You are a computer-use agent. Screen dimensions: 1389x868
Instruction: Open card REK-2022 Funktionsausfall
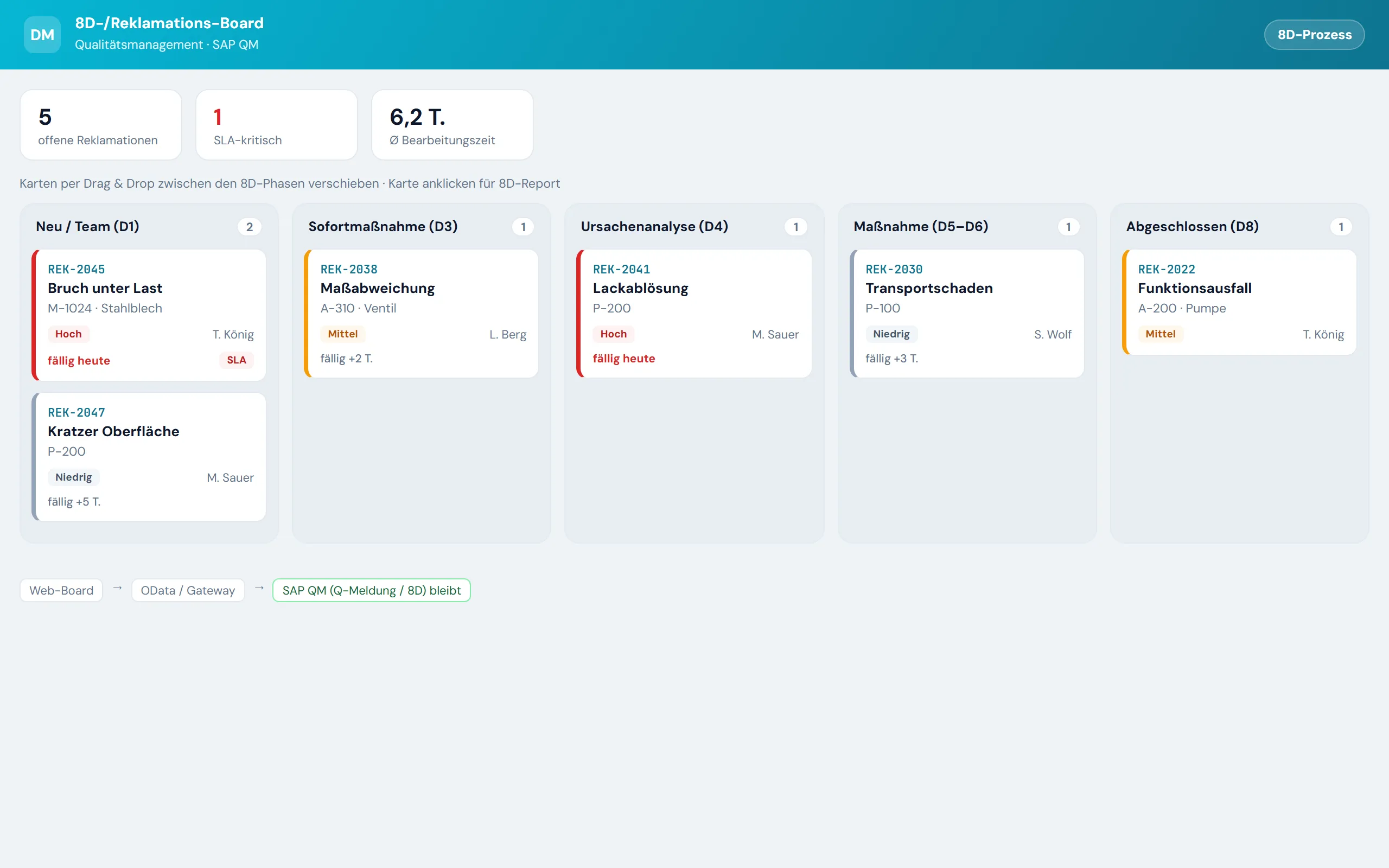point(1239,302)
